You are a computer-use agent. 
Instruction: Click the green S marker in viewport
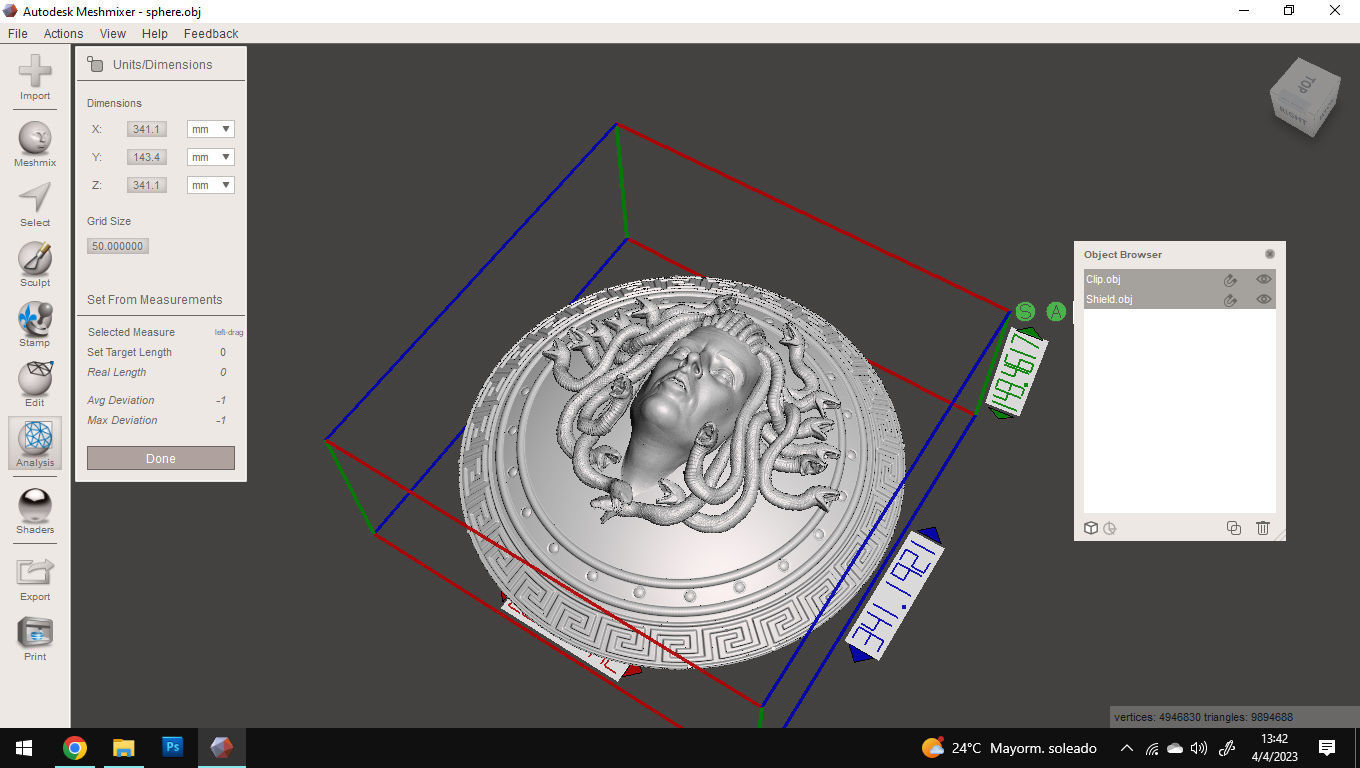click(x=1025, y=312)
